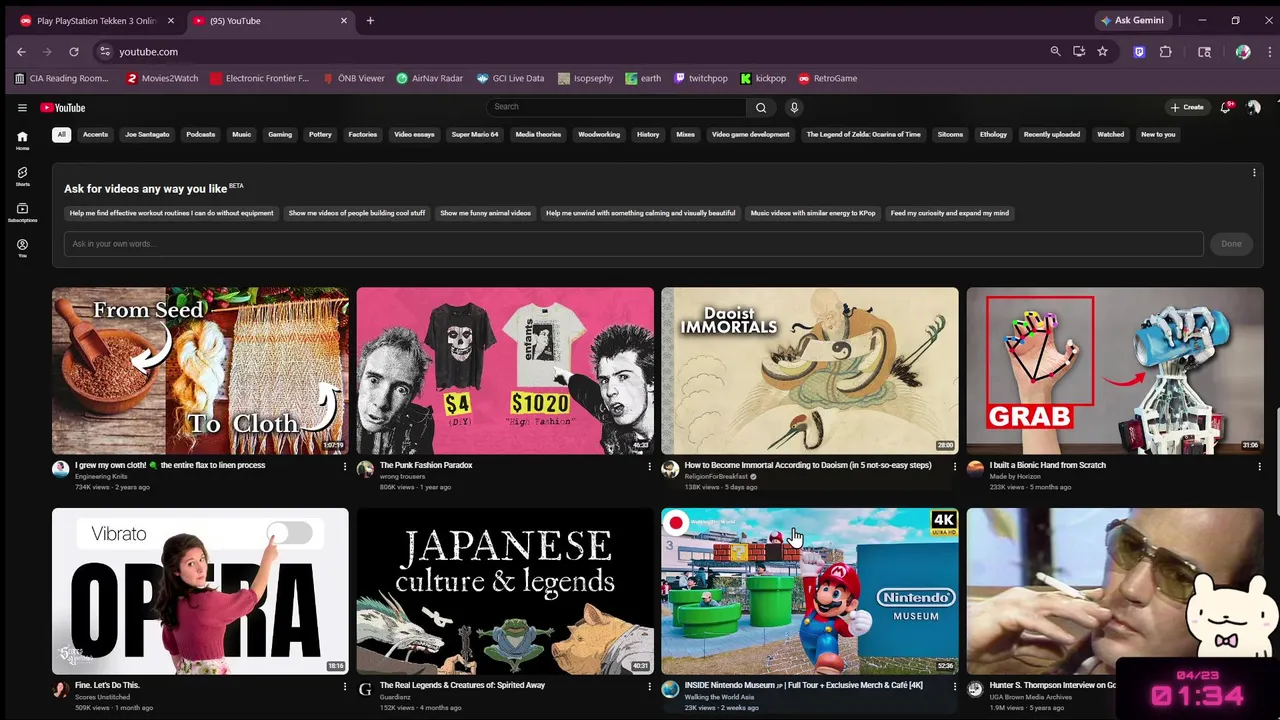Screen dimensions: 1280x720
Task: Select the Podcasts filter chip
Action: (200, 134)
